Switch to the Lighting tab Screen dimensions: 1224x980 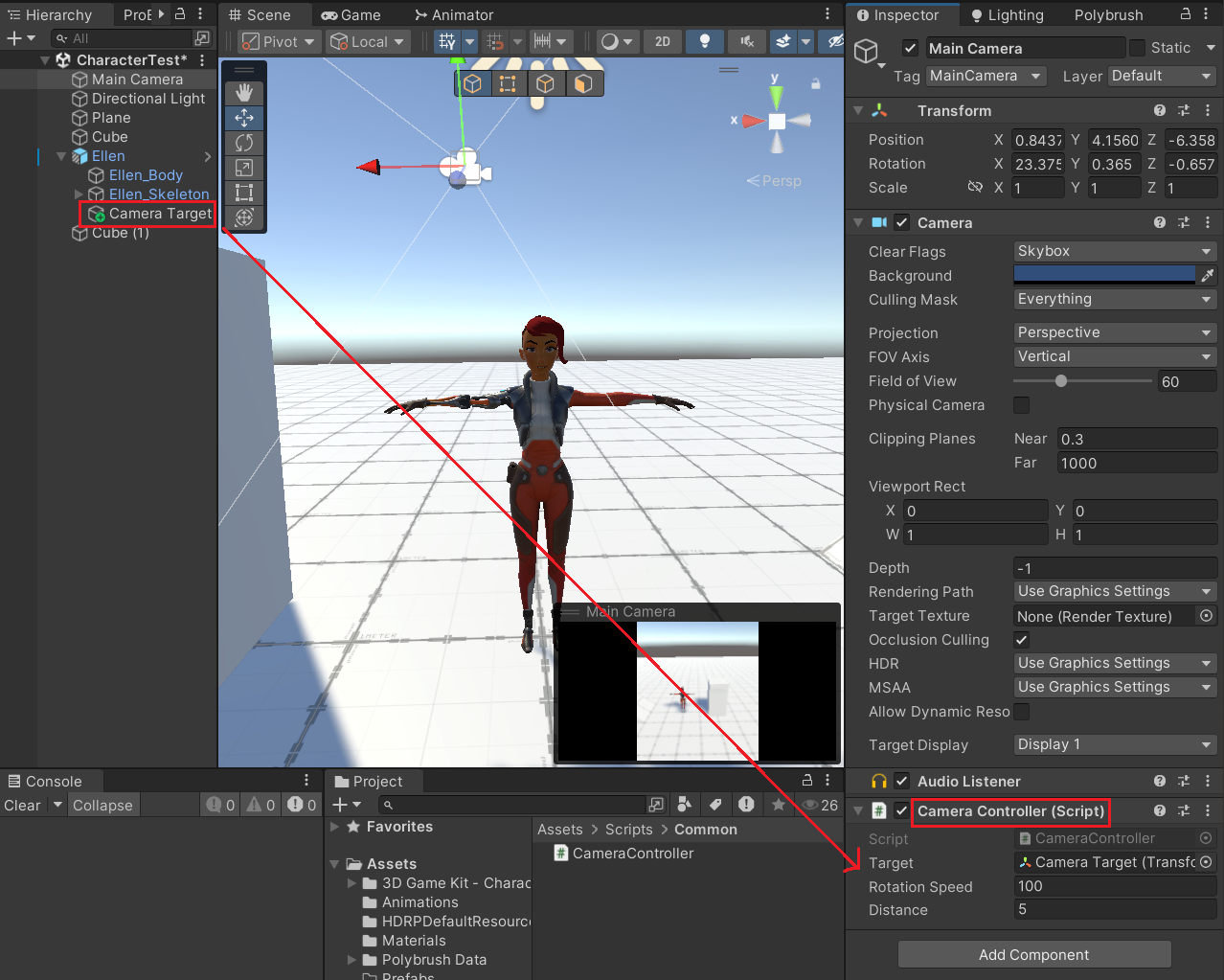pyautogui.click(x=1007, y=15)
